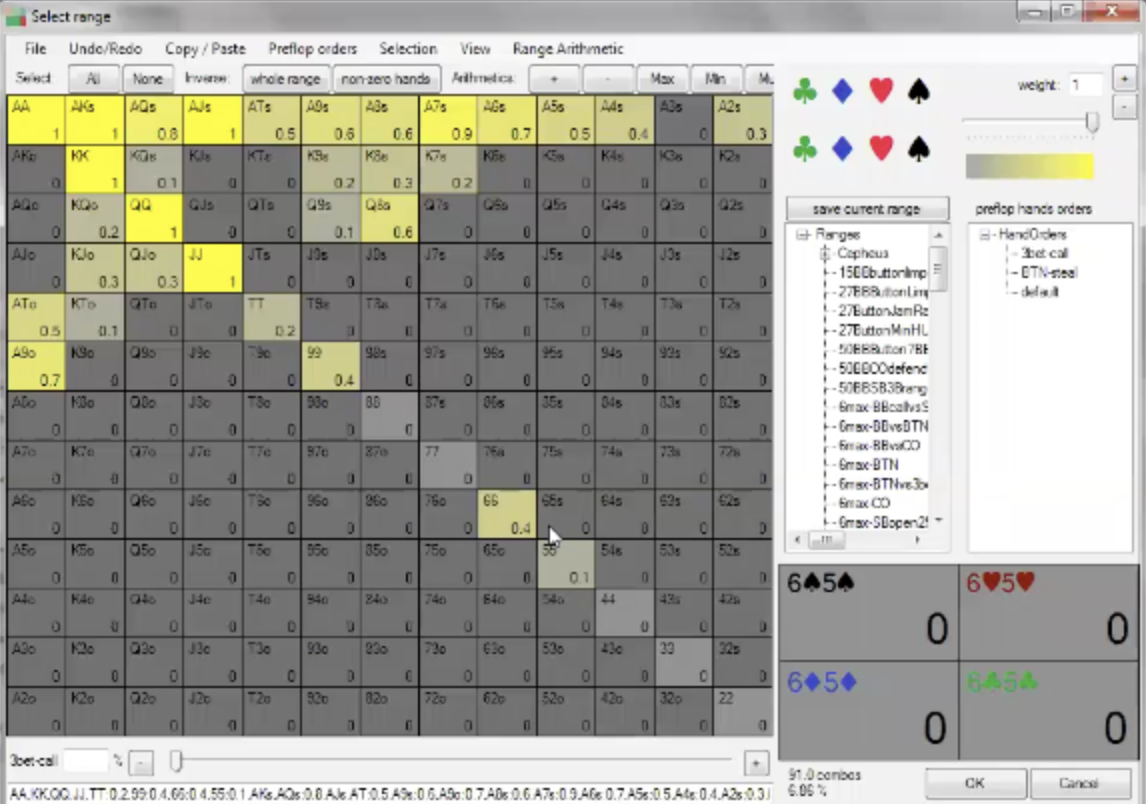
Task: Toggle the 6♥5♥ suited combo
Action: [x=1050, y=613]
